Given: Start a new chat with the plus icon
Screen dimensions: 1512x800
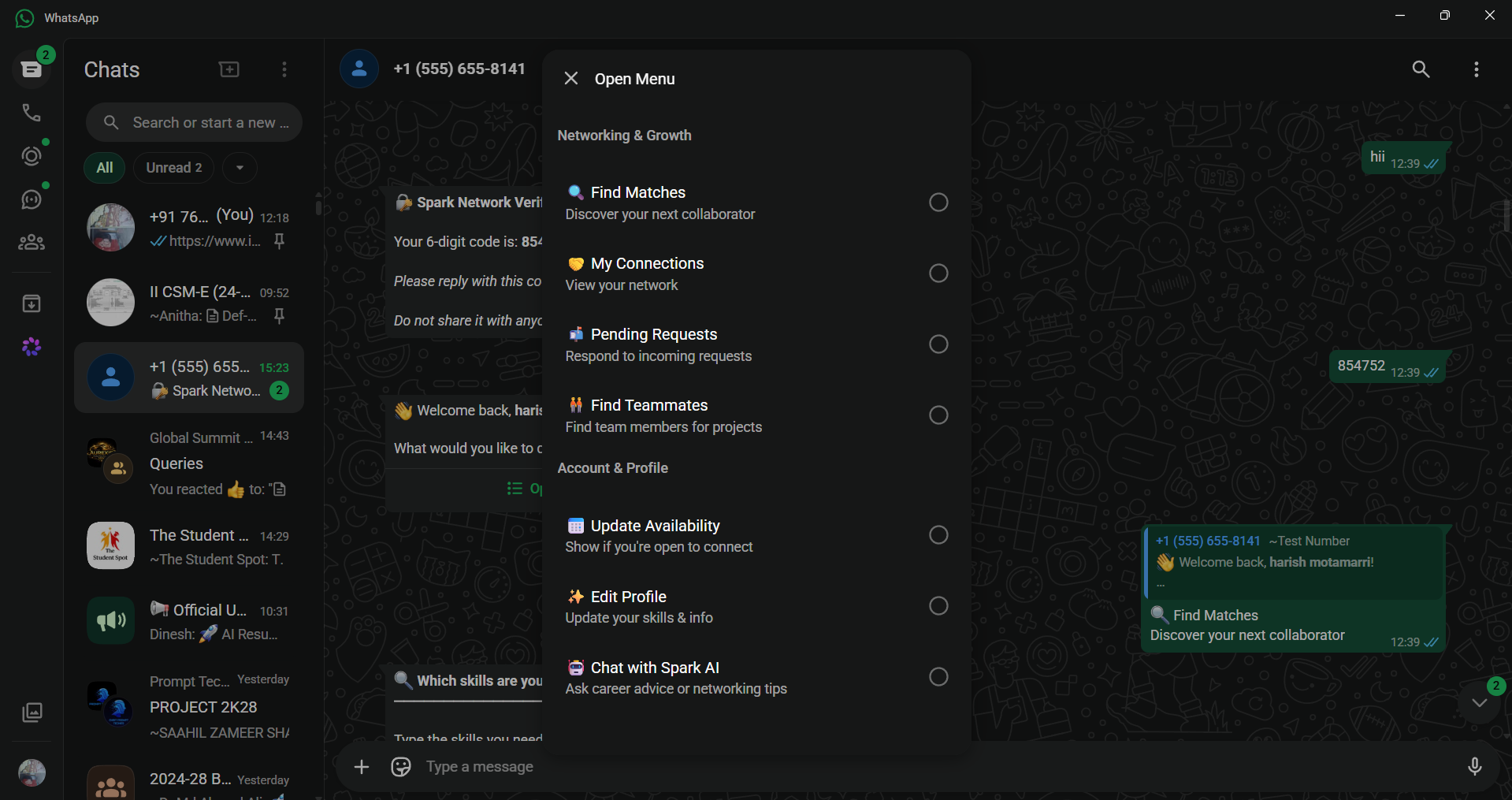Looking at the screenshot, I should point(229,69).
